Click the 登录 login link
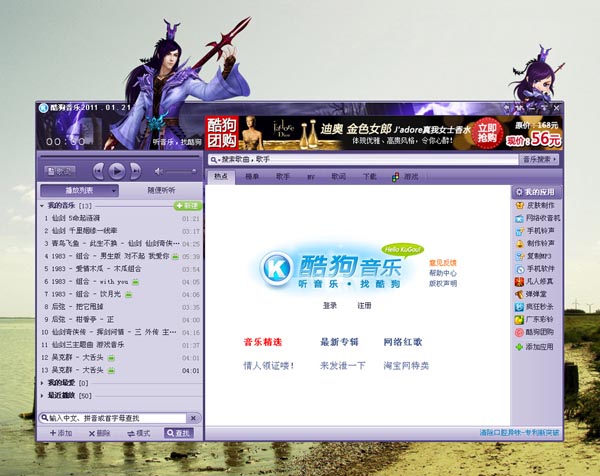This screenshot has height=476, width=600. point(330,305)
